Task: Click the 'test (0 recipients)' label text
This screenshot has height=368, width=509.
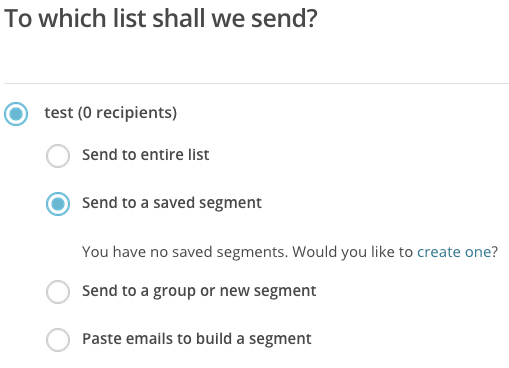Action: pos(111,113)
